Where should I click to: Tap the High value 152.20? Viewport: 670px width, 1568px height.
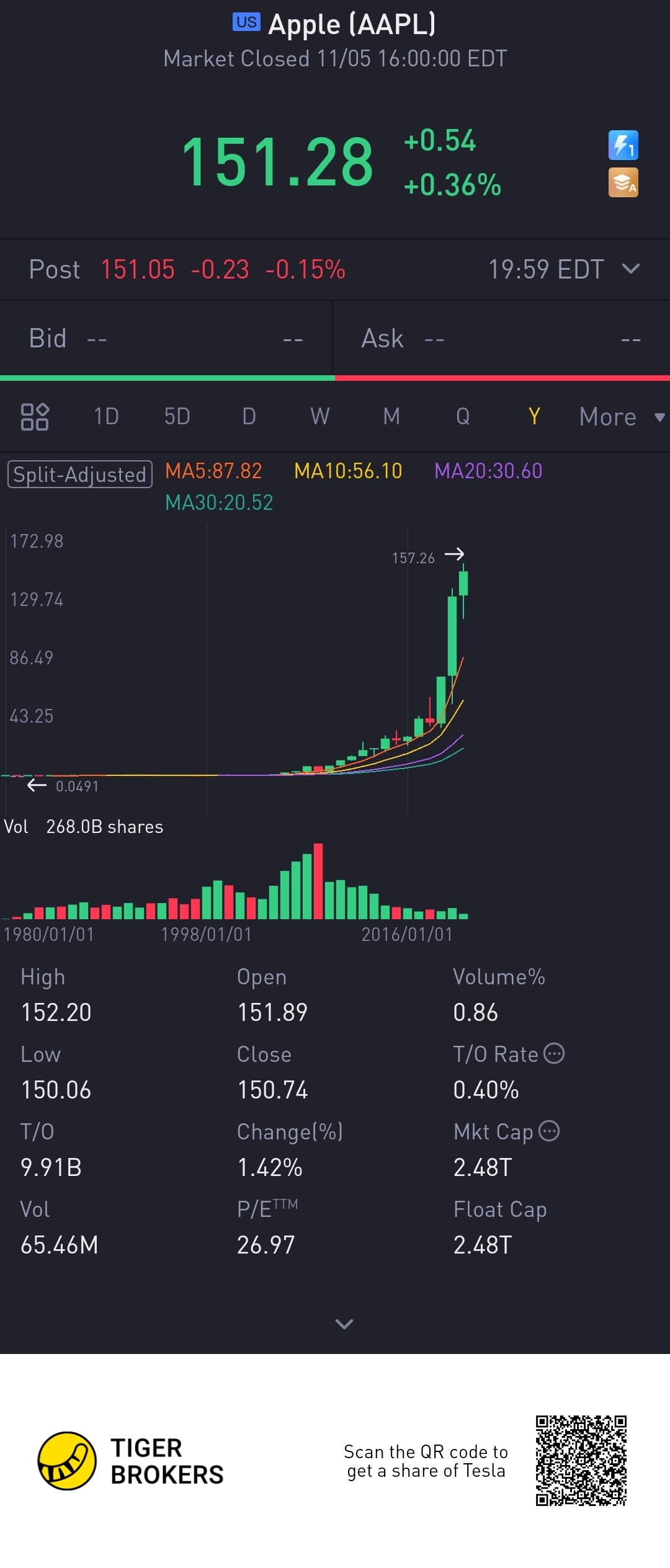(56, 1012)
